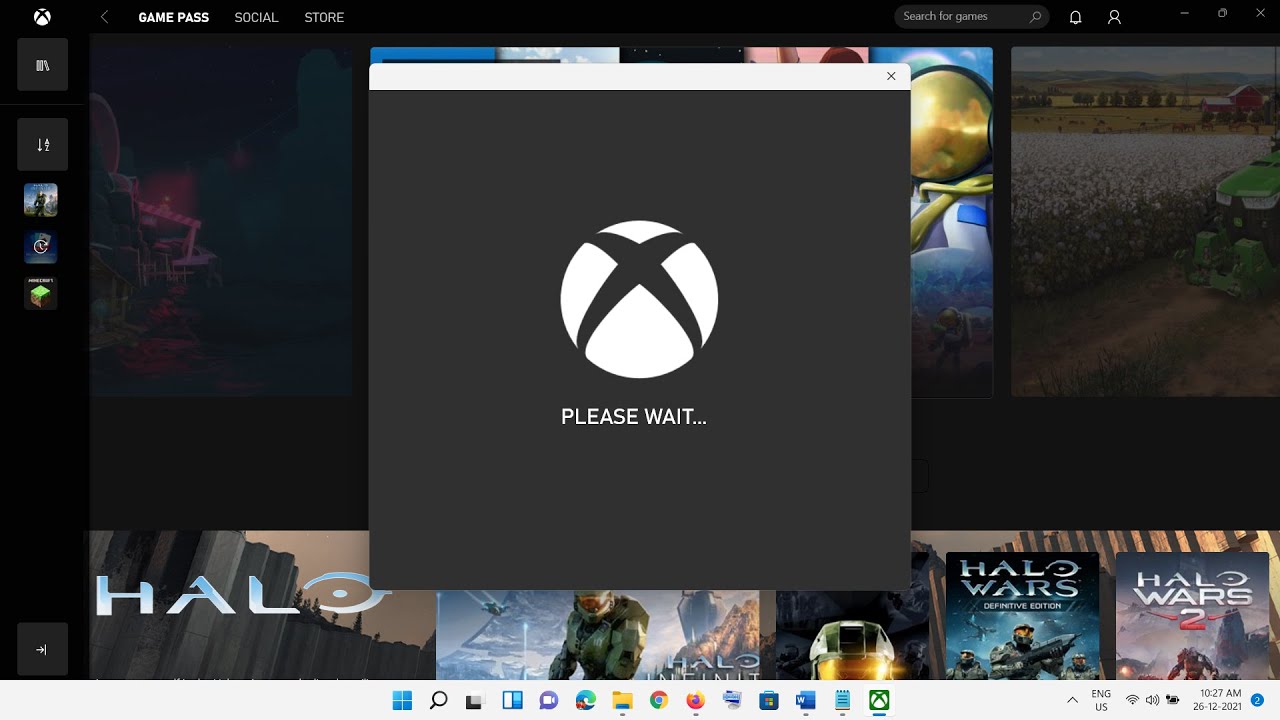Expand the sidebar with arrow icon
This screenshot has height=720, width=1280.
click(x=42, y=649)
